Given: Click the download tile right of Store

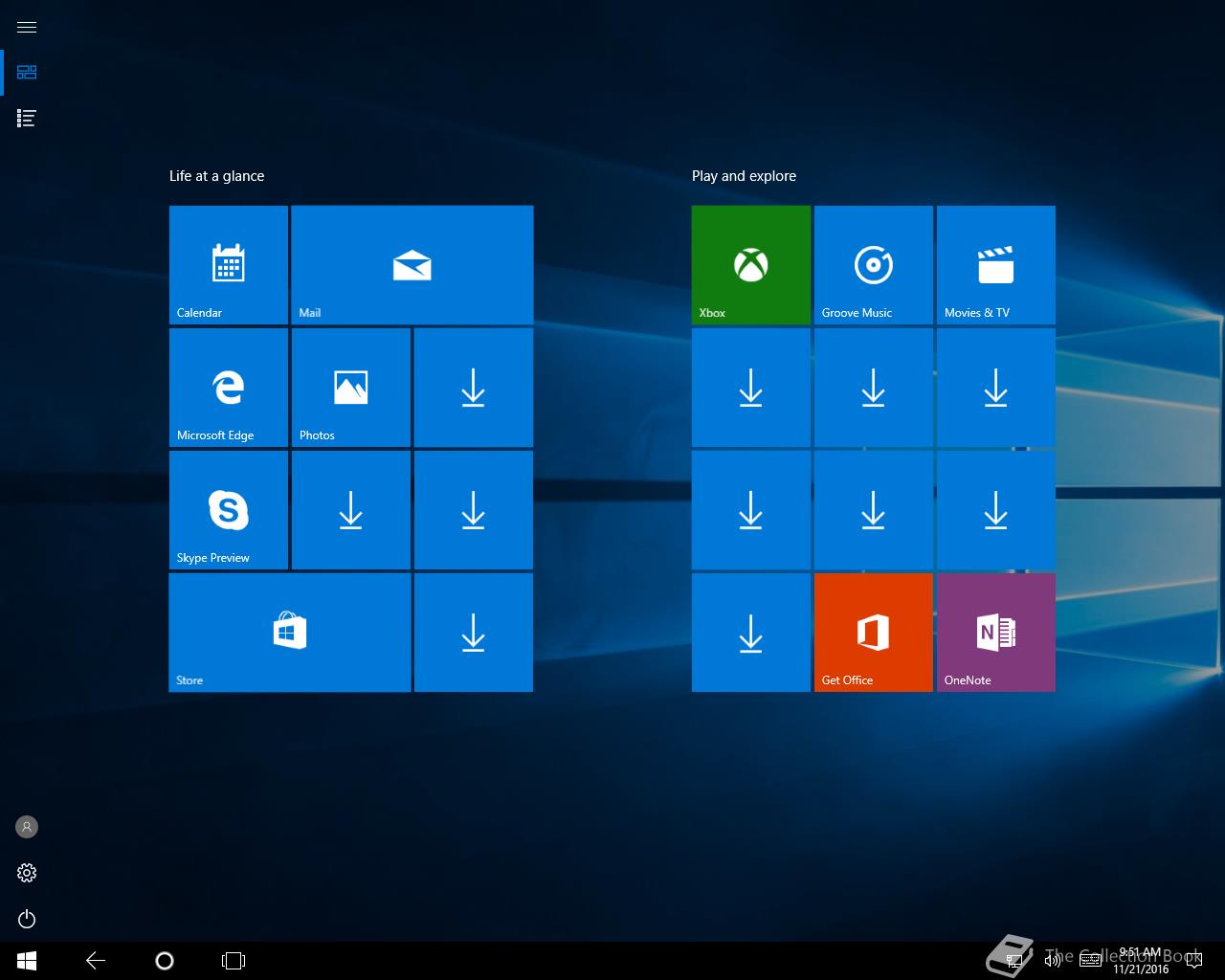Looking at the screenshot, I should click(x=474, y=633).
